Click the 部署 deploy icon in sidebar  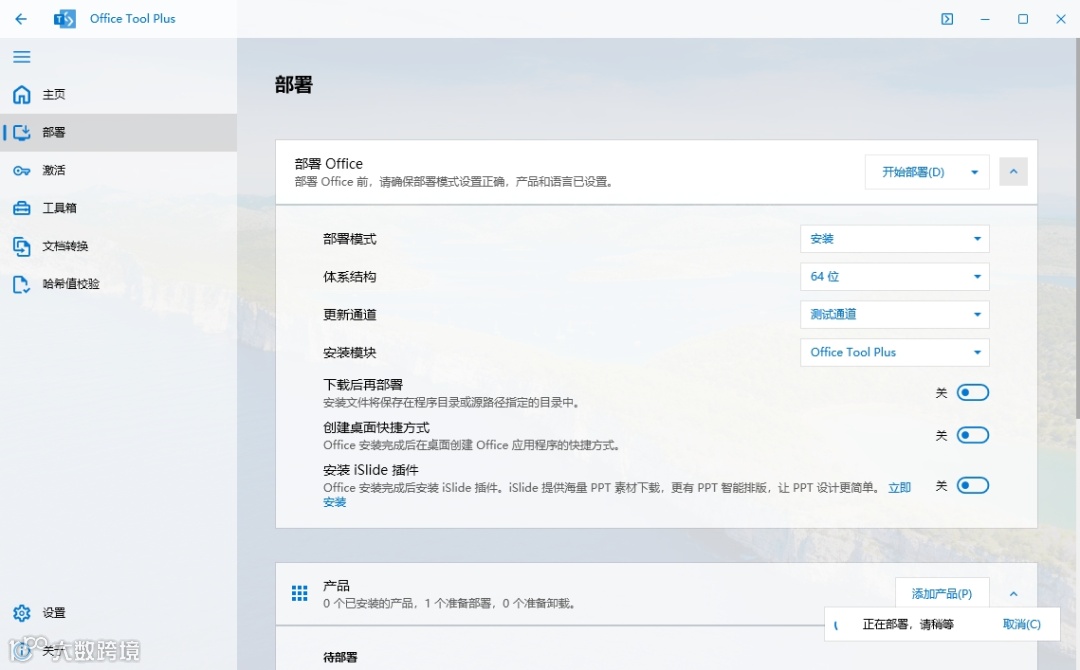coord(21,132)
